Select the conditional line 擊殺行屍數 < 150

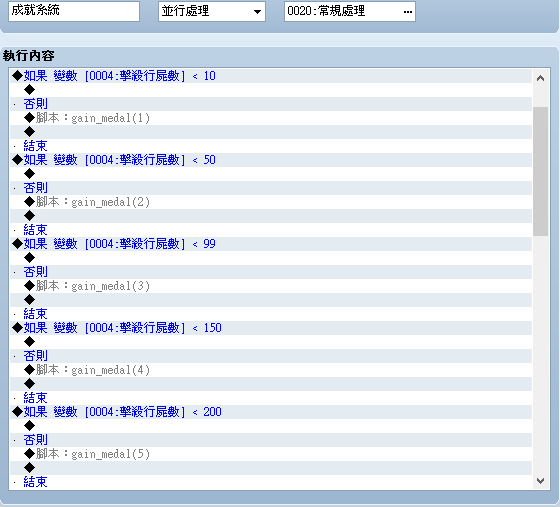[x=271, y=328]
